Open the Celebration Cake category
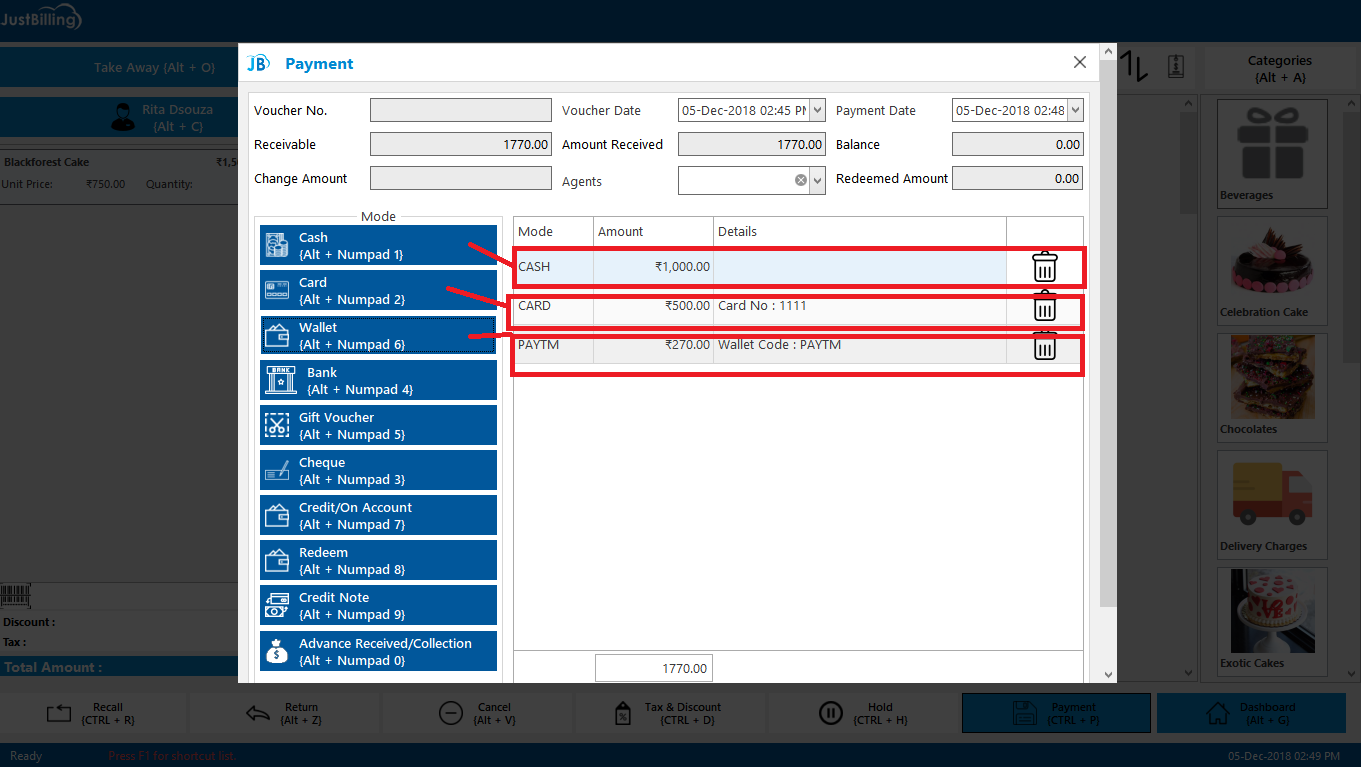This screenshot has width=1361, height=767. tap(1272, 270)
